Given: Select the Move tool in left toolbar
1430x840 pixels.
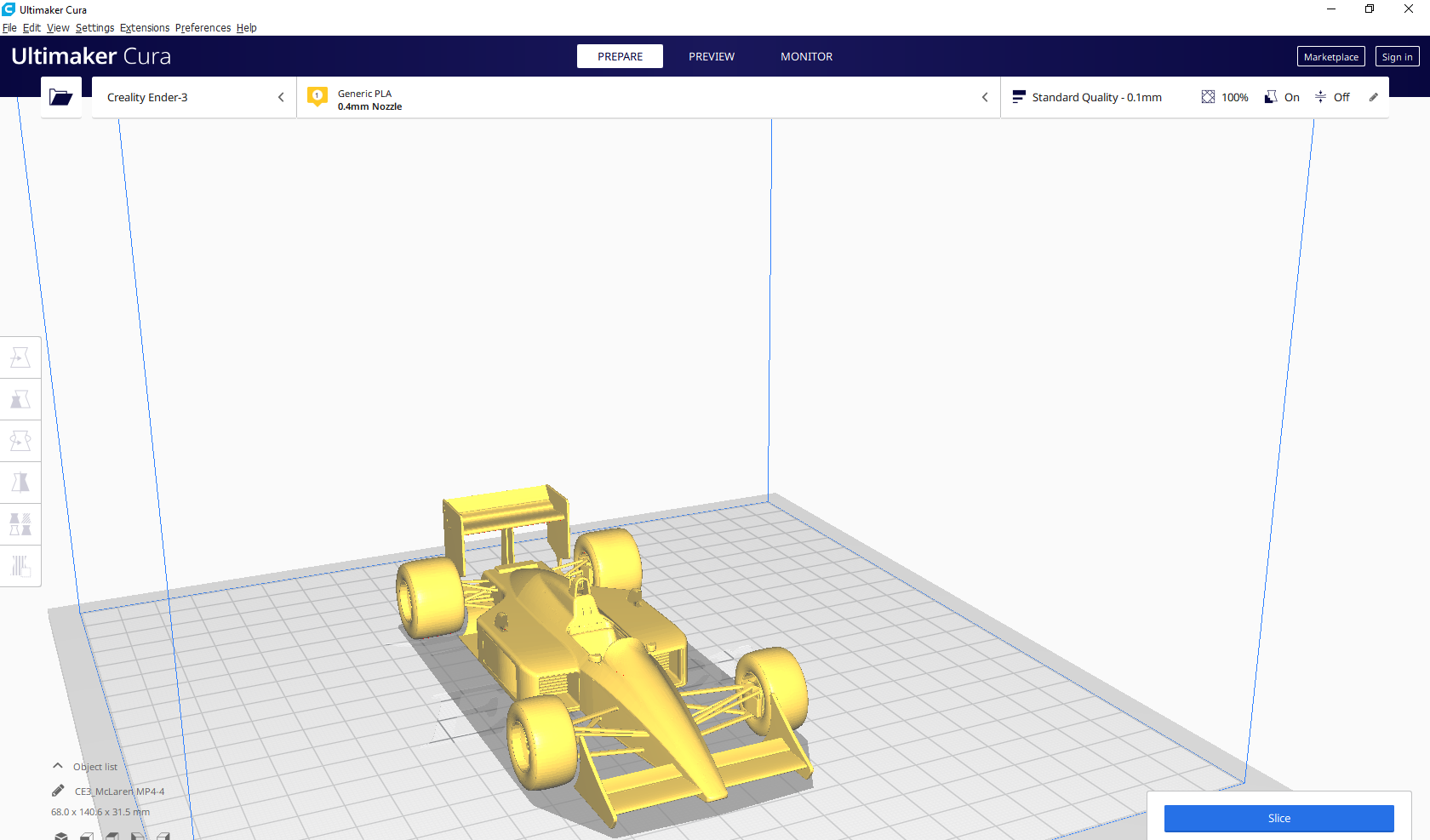Looking at the screenshot, I should point(20,357).
